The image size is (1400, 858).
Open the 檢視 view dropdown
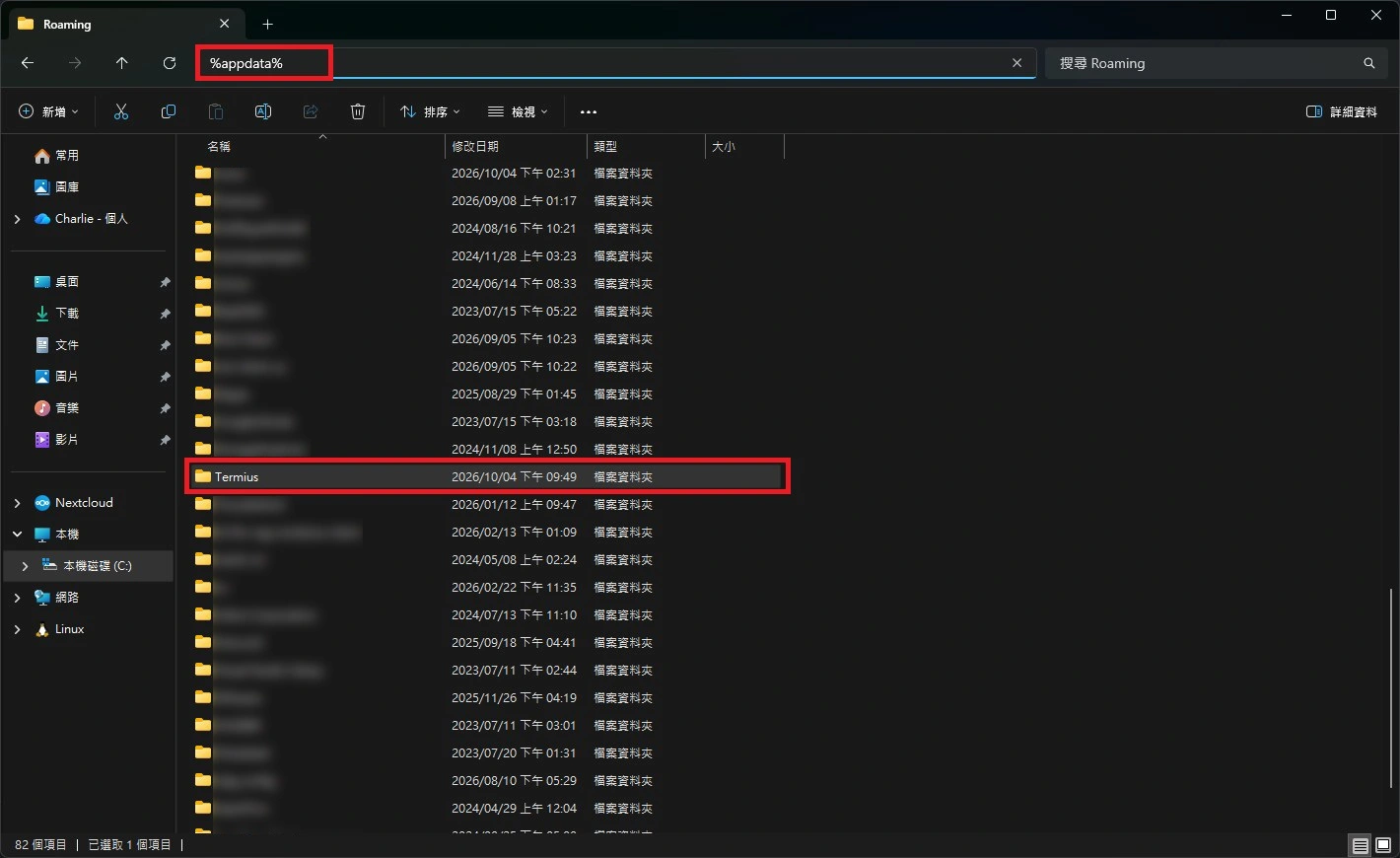pyautogui.click(x=518, y=112)
